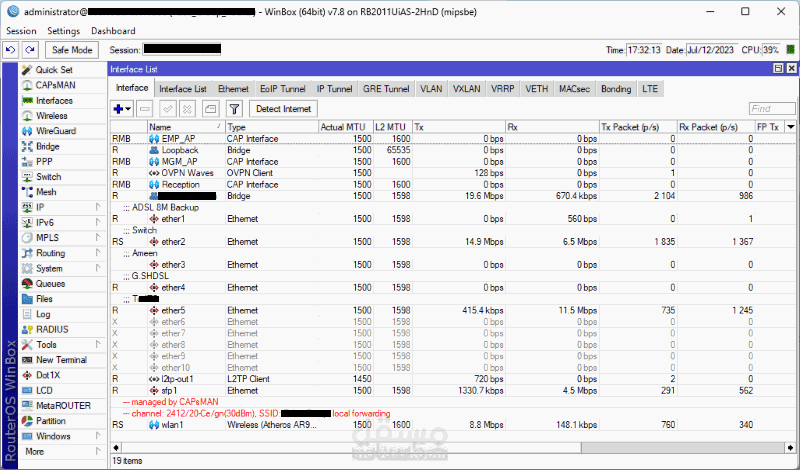
Task: Click the filter funnel button
Action: (234, 109)
